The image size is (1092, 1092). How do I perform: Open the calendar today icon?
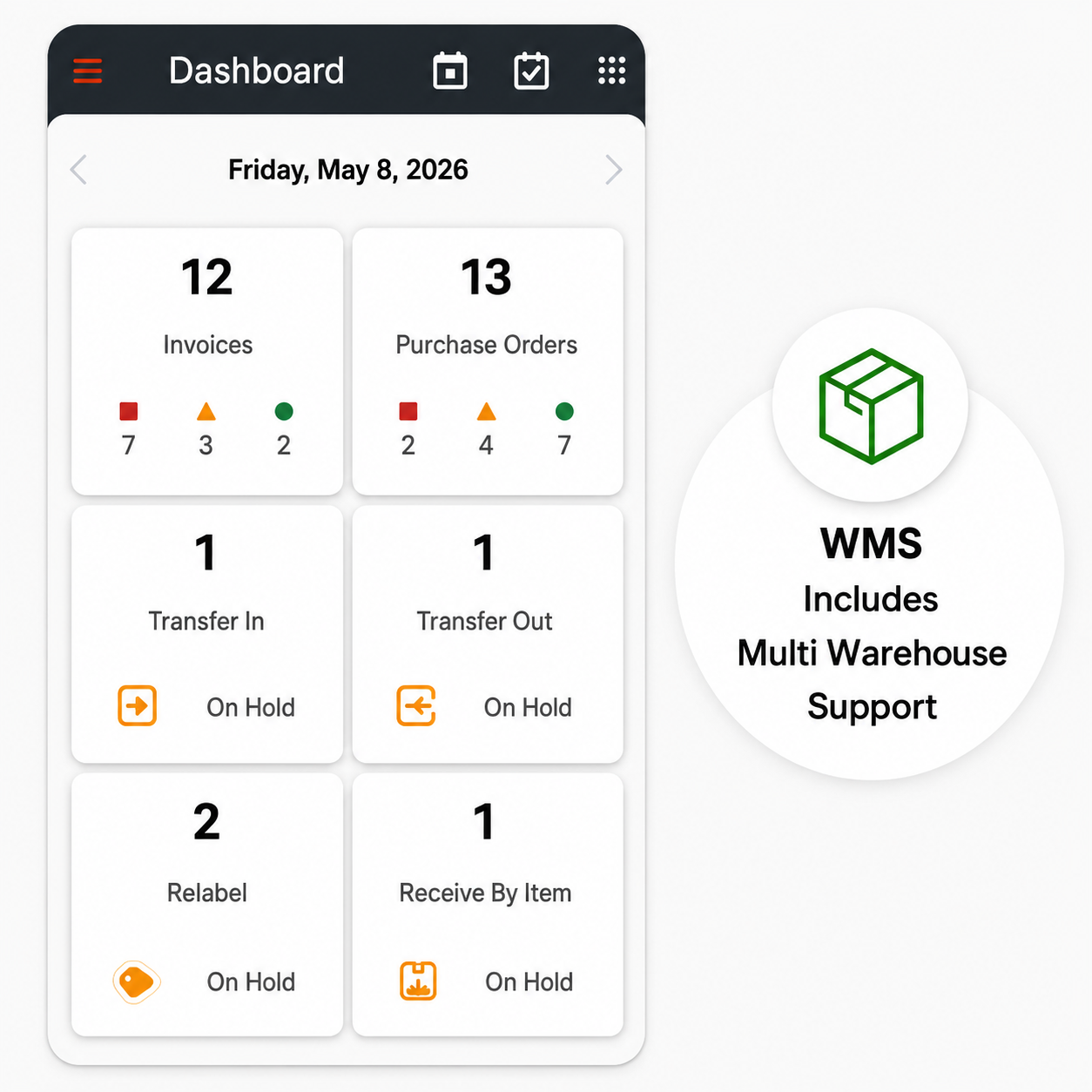(450, 71)
